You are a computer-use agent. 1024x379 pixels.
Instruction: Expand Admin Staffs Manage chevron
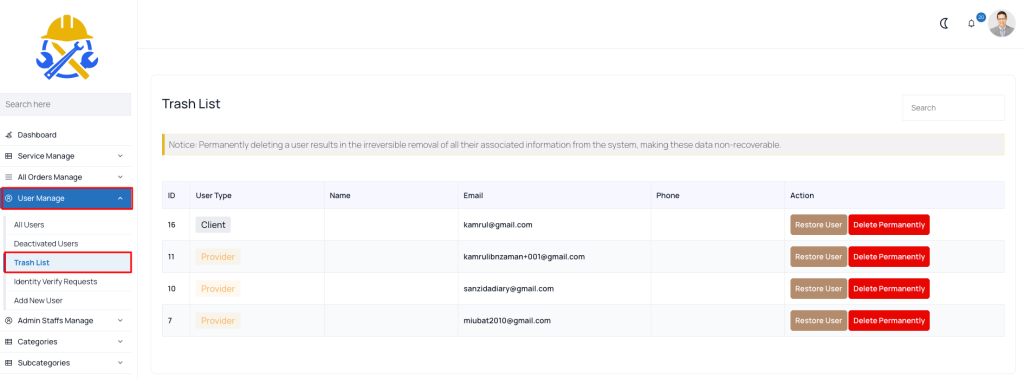point(120,321)
